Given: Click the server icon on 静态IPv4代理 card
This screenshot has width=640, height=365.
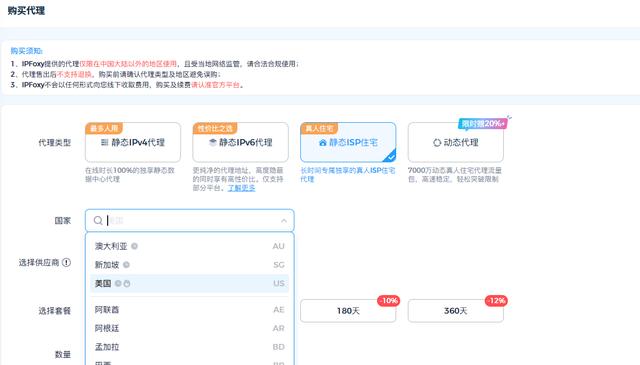Looking at the screenshot, I should pyautogui.click(x=104, y=142).
